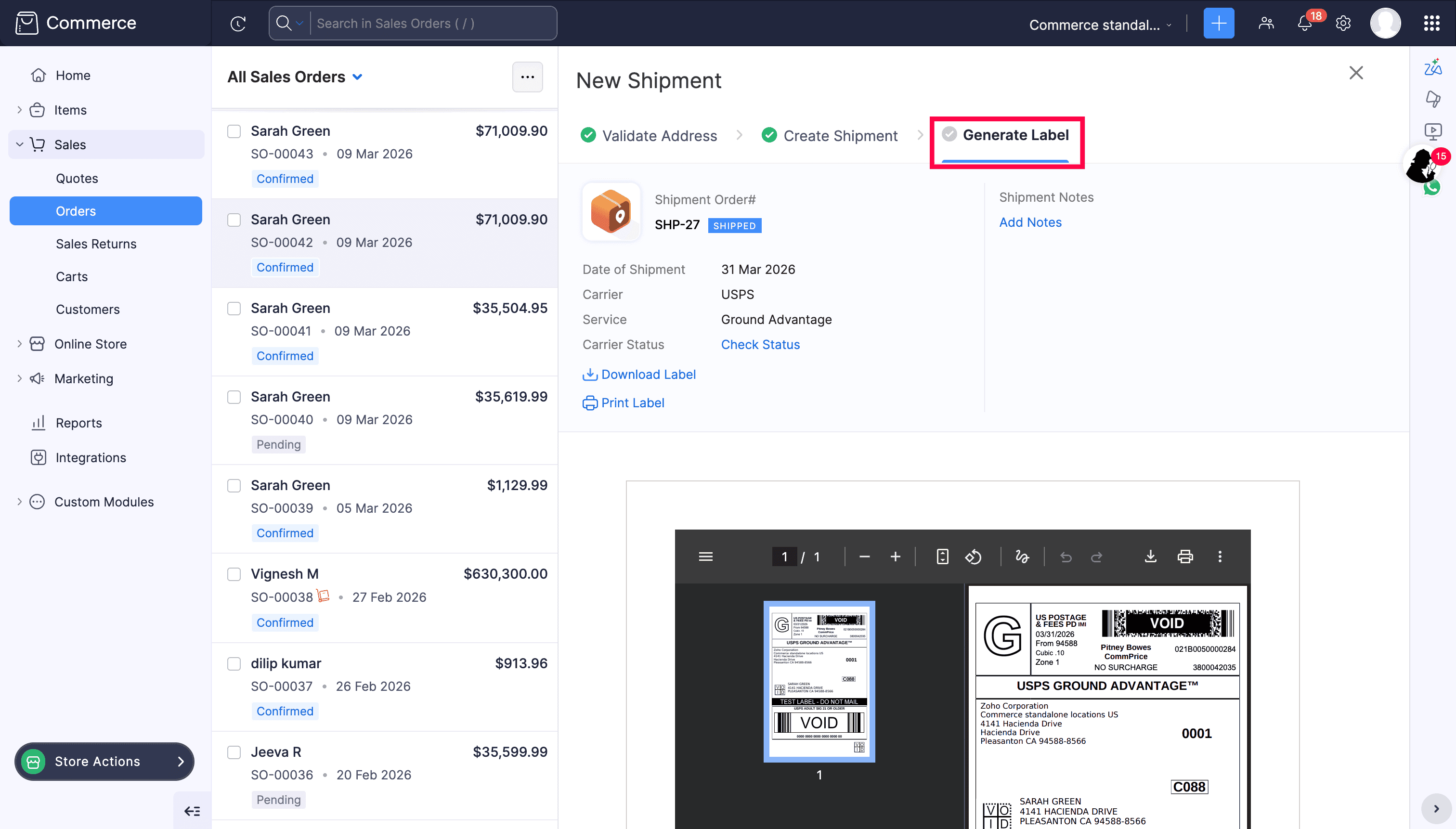Go to the Create Shipment step
1456x829 pixels.
pos(829,135)
